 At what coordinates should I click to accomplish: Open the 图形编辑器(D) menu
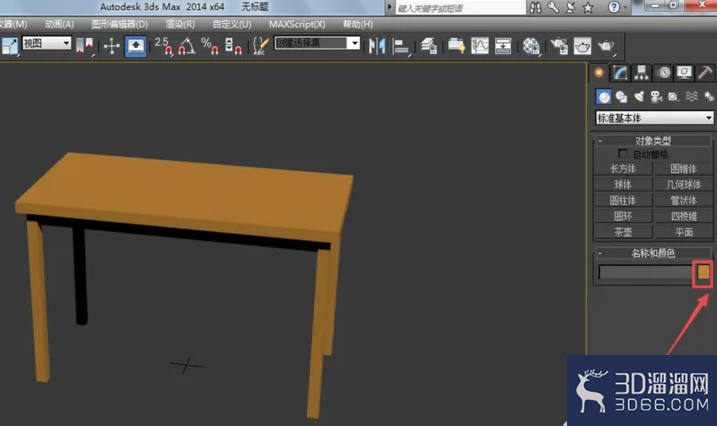[119, 24]
